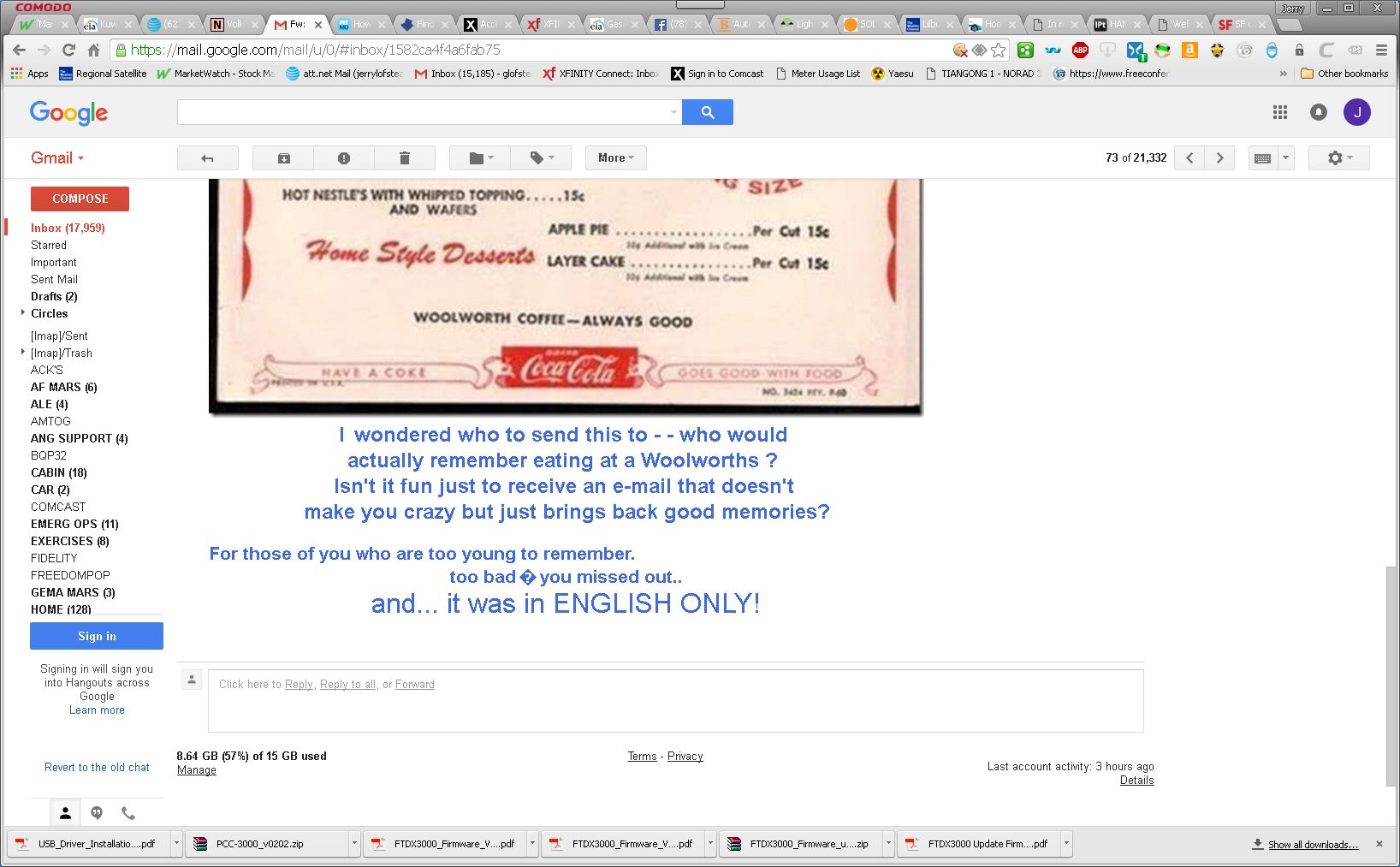The height and width of the screenshot is (867, 1400).
Task: Click the input tools keyboard icon
Action: pyautogui.click(x=1262, y=158)
